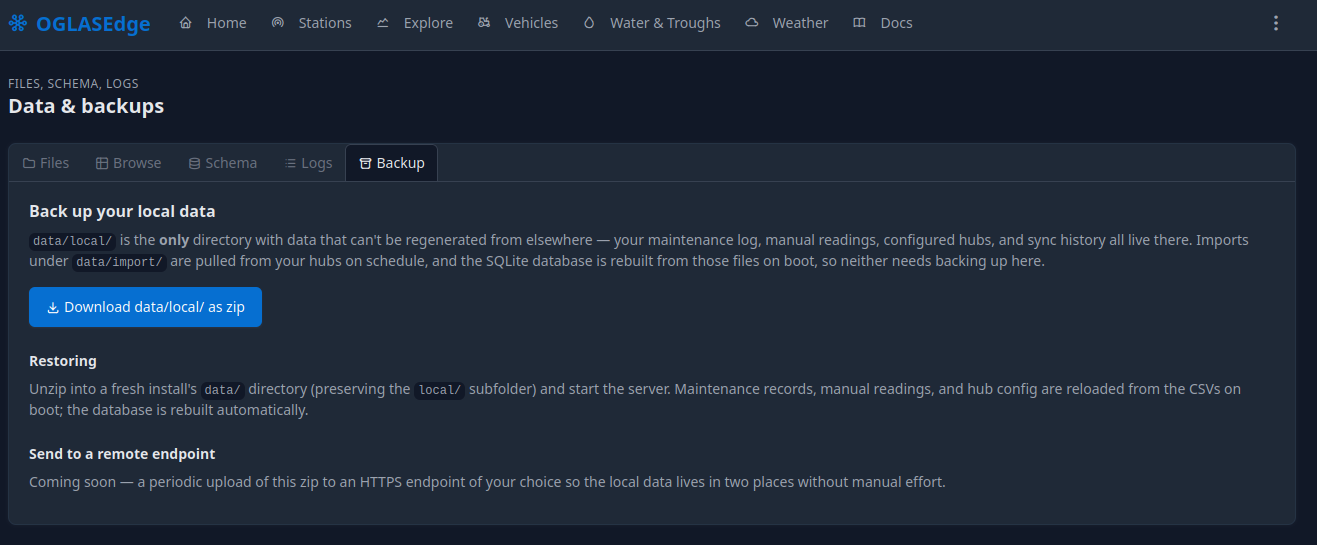The image size is (1317, 545).
Task: Click the Docs book icon
Action: (x=860, y=22)
